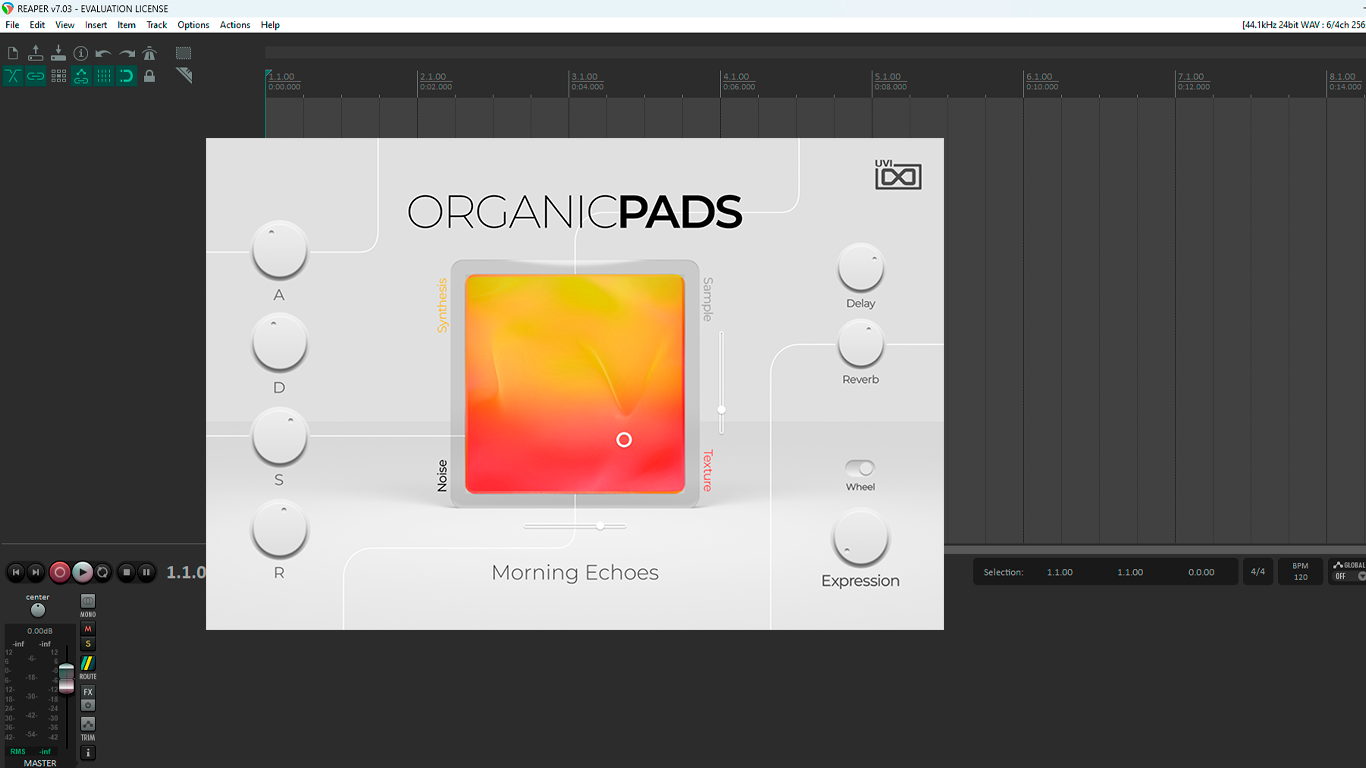
Task: Toggle item grouping link icon
Action: click(36, 76)
